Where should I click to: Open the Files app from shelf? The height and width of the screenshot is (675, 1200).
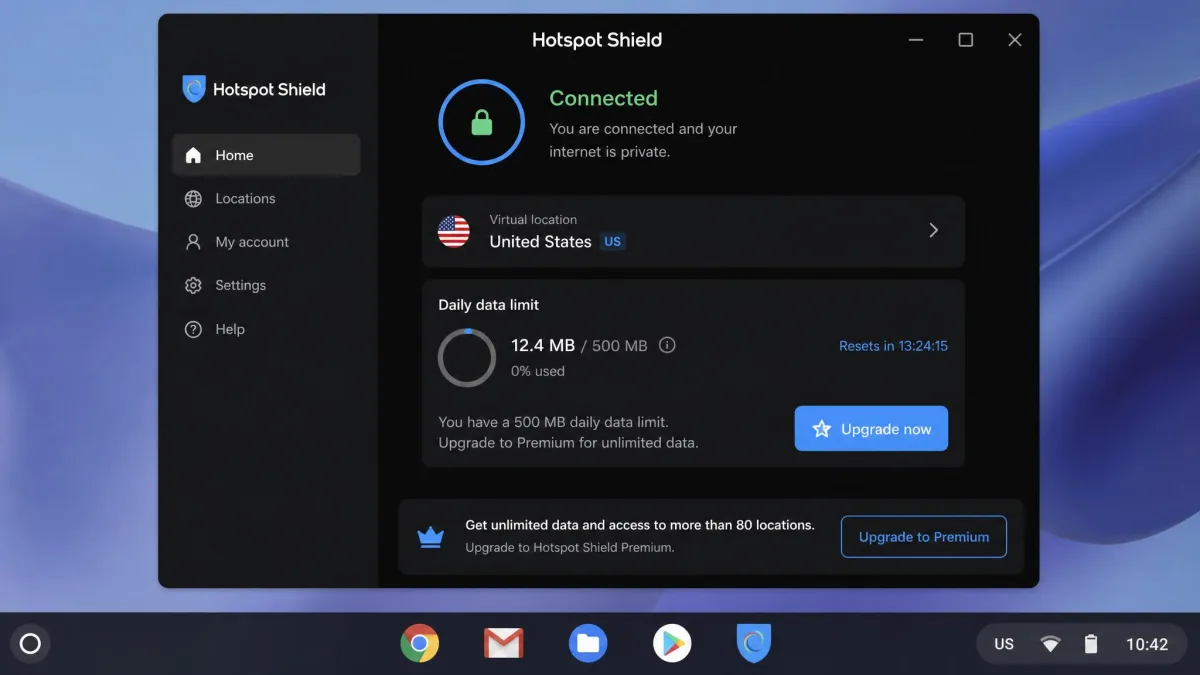(x=588, y=643)
